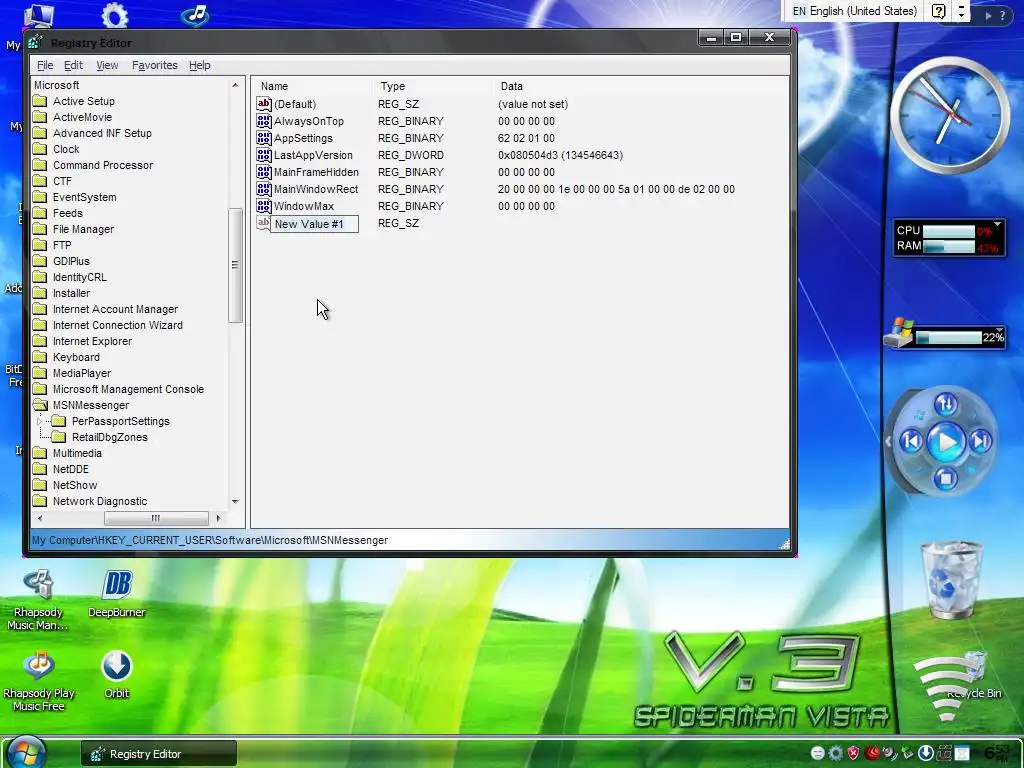This screenshot has width=1024, height=768.
Task: Expand the PerPassportSettings subkey
Action: (x=39, y=421)
